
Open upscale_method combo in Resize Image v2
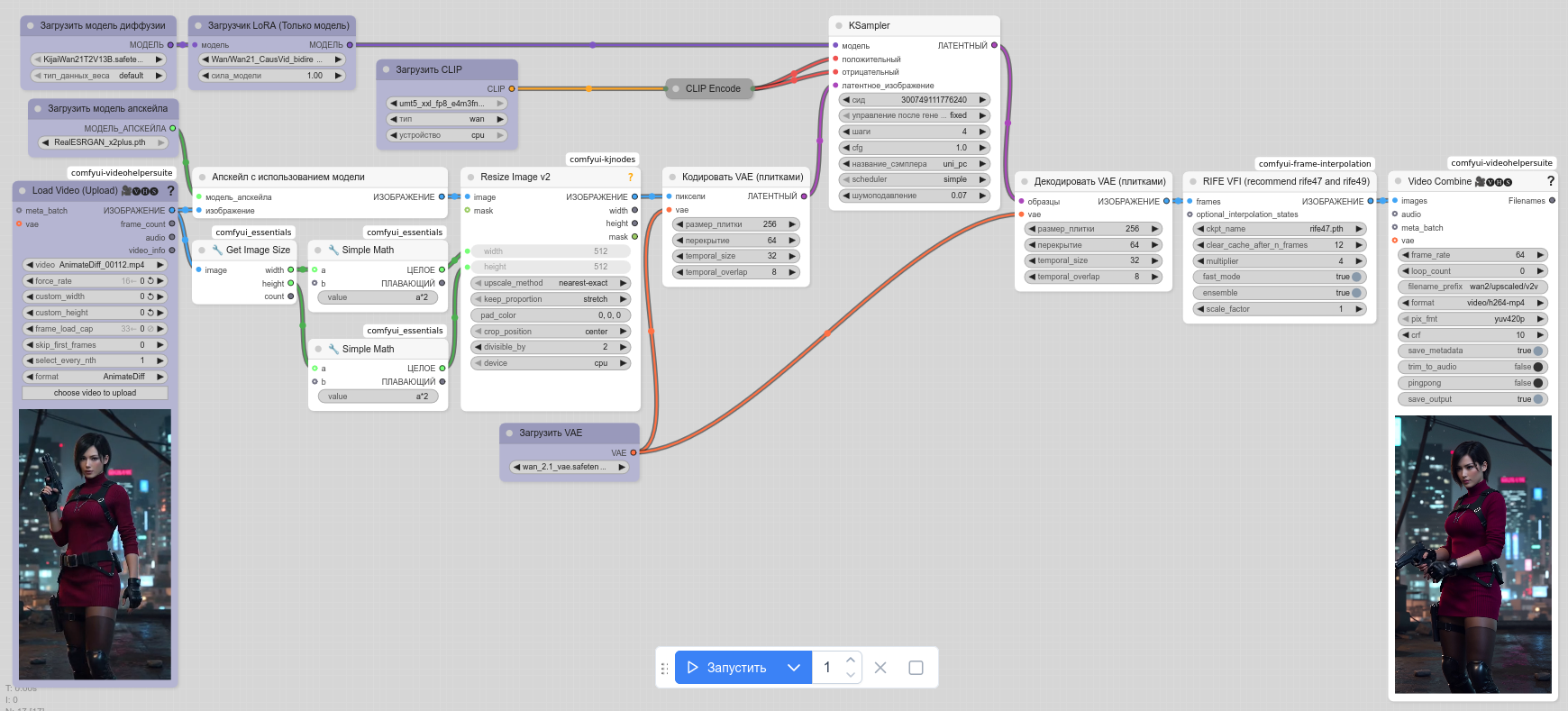(551, 283)
